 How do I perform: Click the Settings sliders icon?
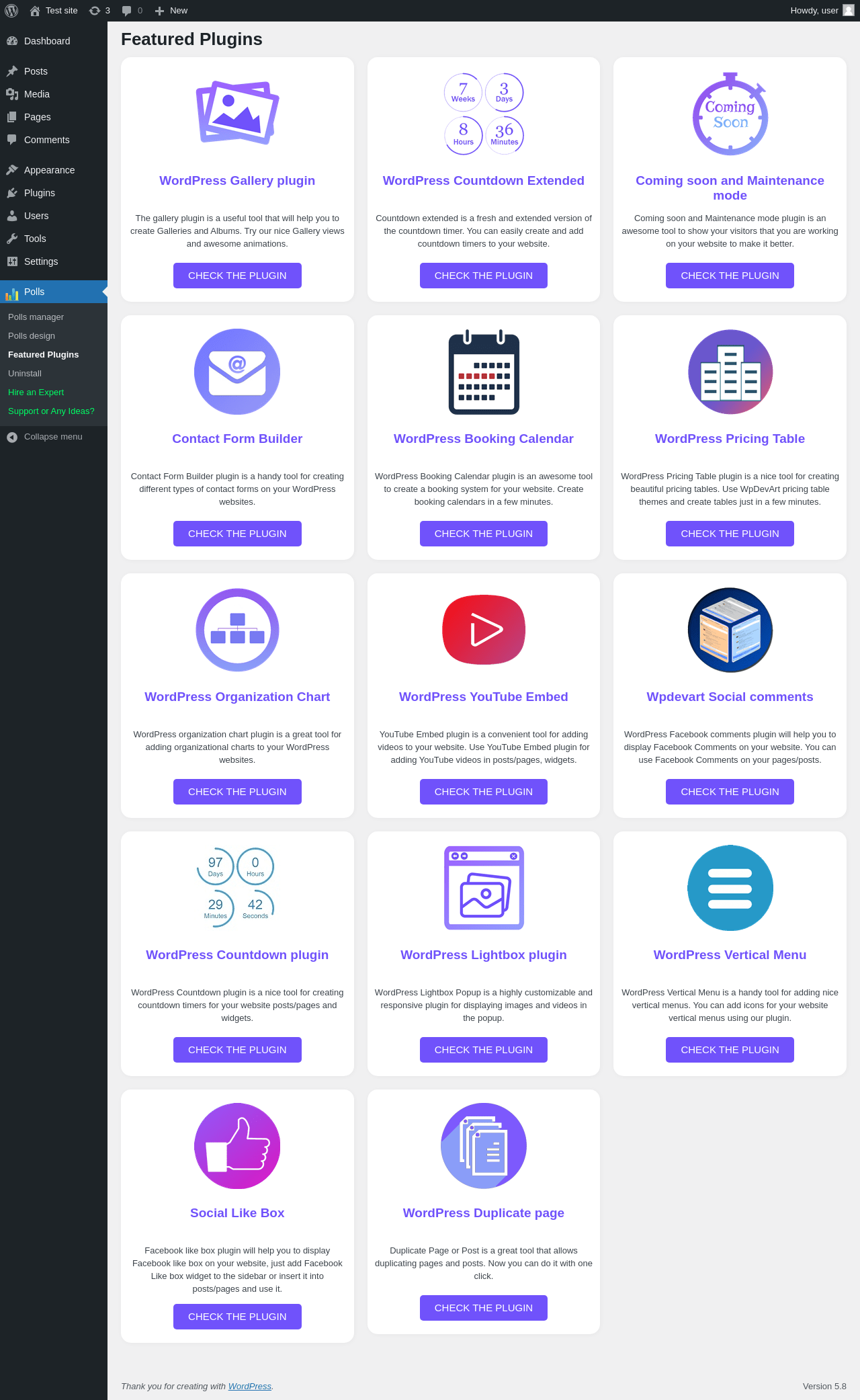tap(12, 261)
